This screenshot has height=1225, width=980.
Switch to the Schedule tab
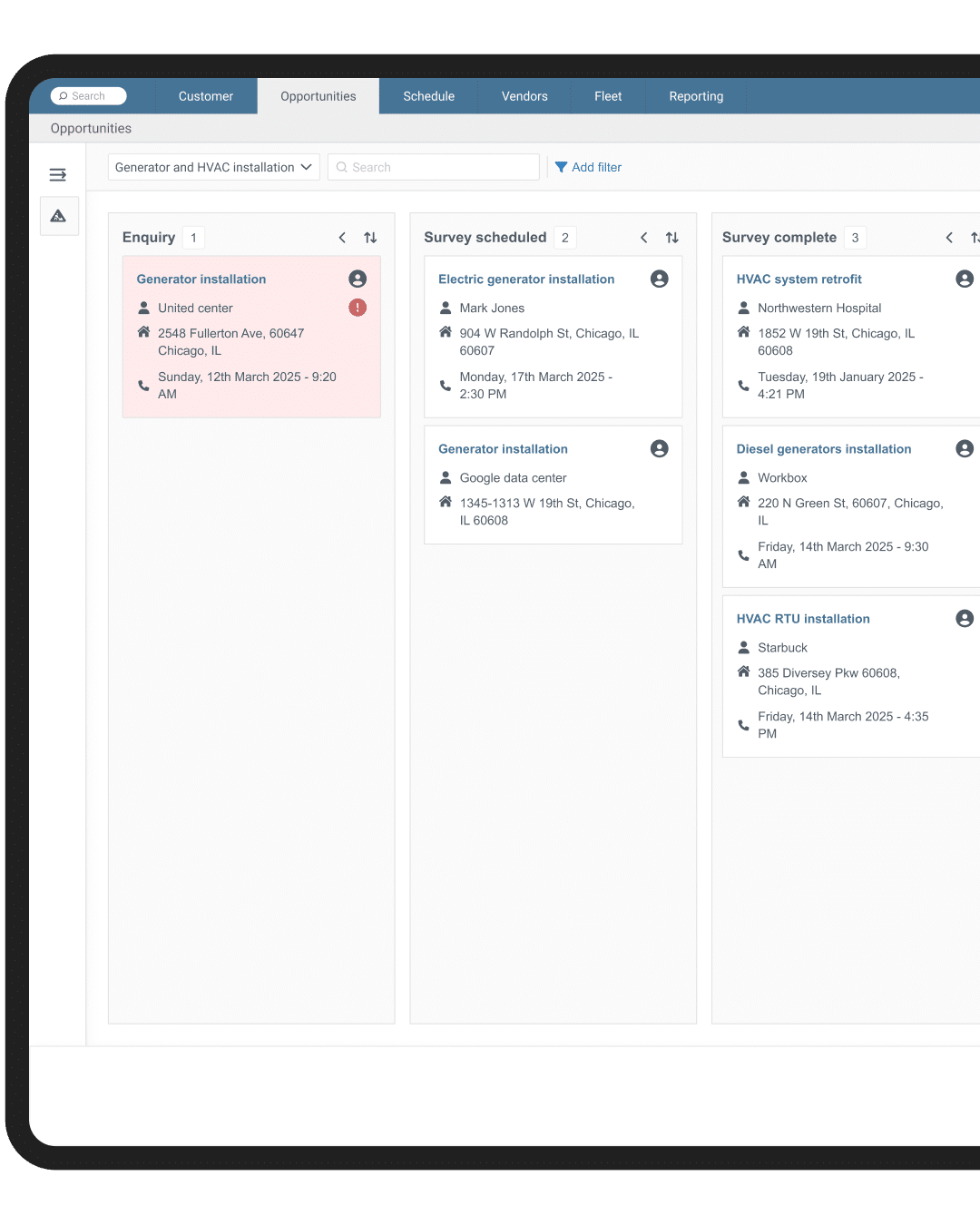[428, 95]
